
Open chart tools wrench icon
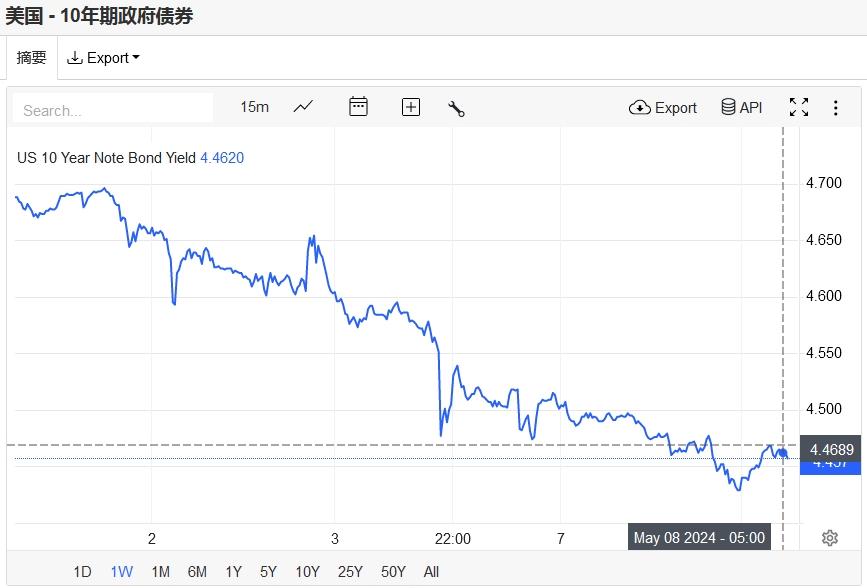tap(457, 108)
